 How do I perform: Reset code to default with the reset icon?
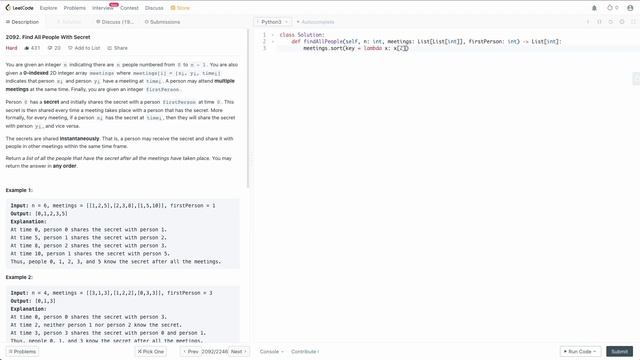[611, 22]
